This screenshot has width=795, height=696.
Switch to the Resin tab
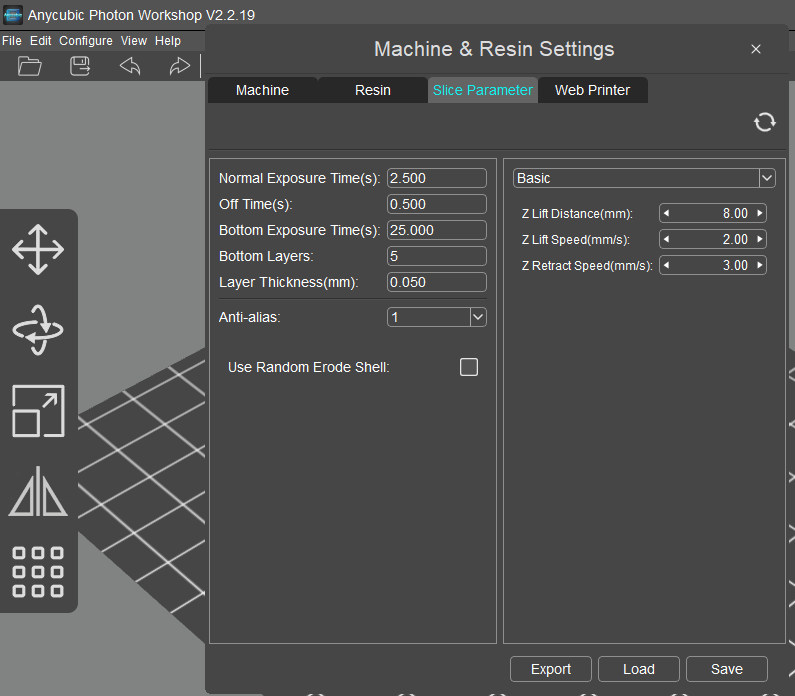click(373, 90)
